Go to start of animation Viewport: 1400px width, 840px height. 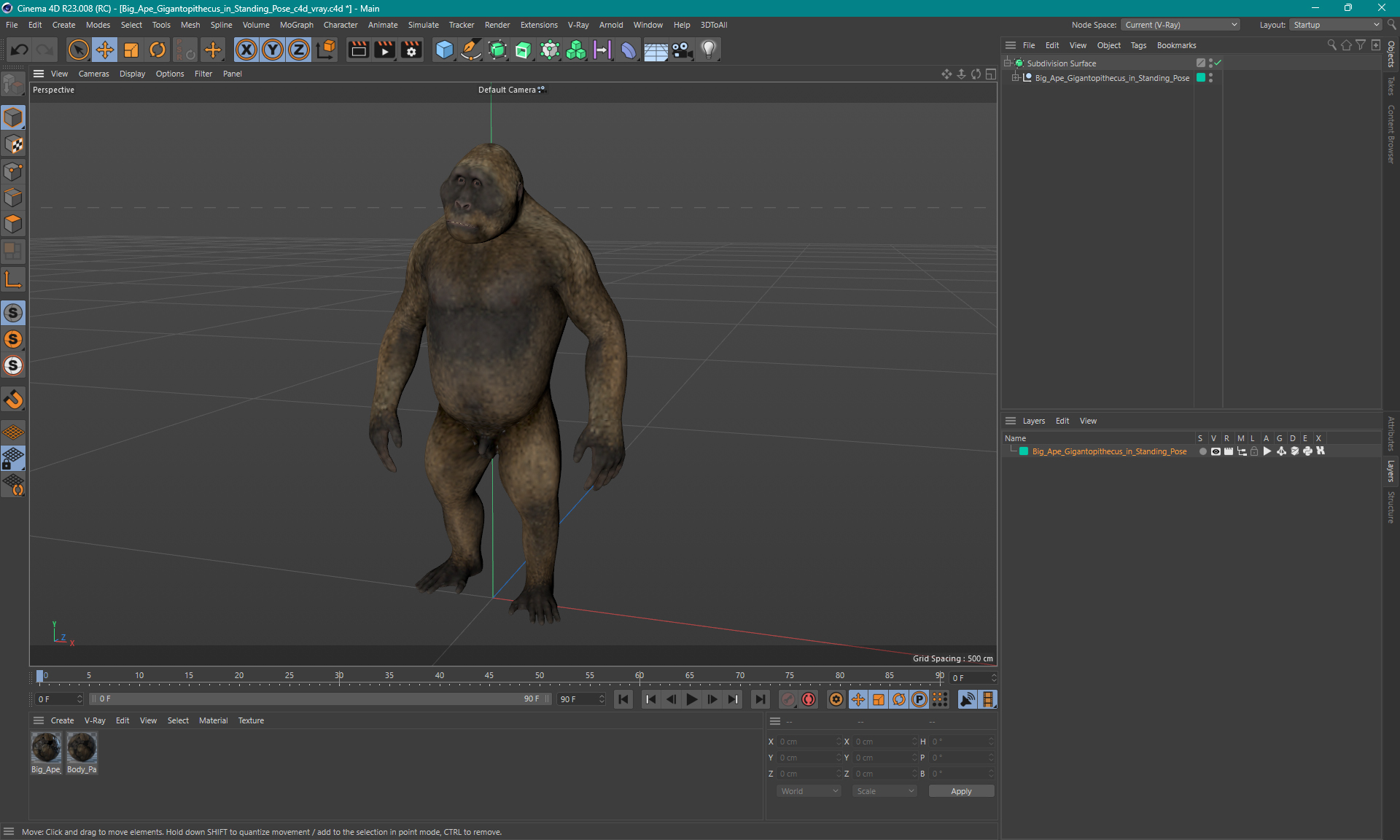click(x=623, y=699)
